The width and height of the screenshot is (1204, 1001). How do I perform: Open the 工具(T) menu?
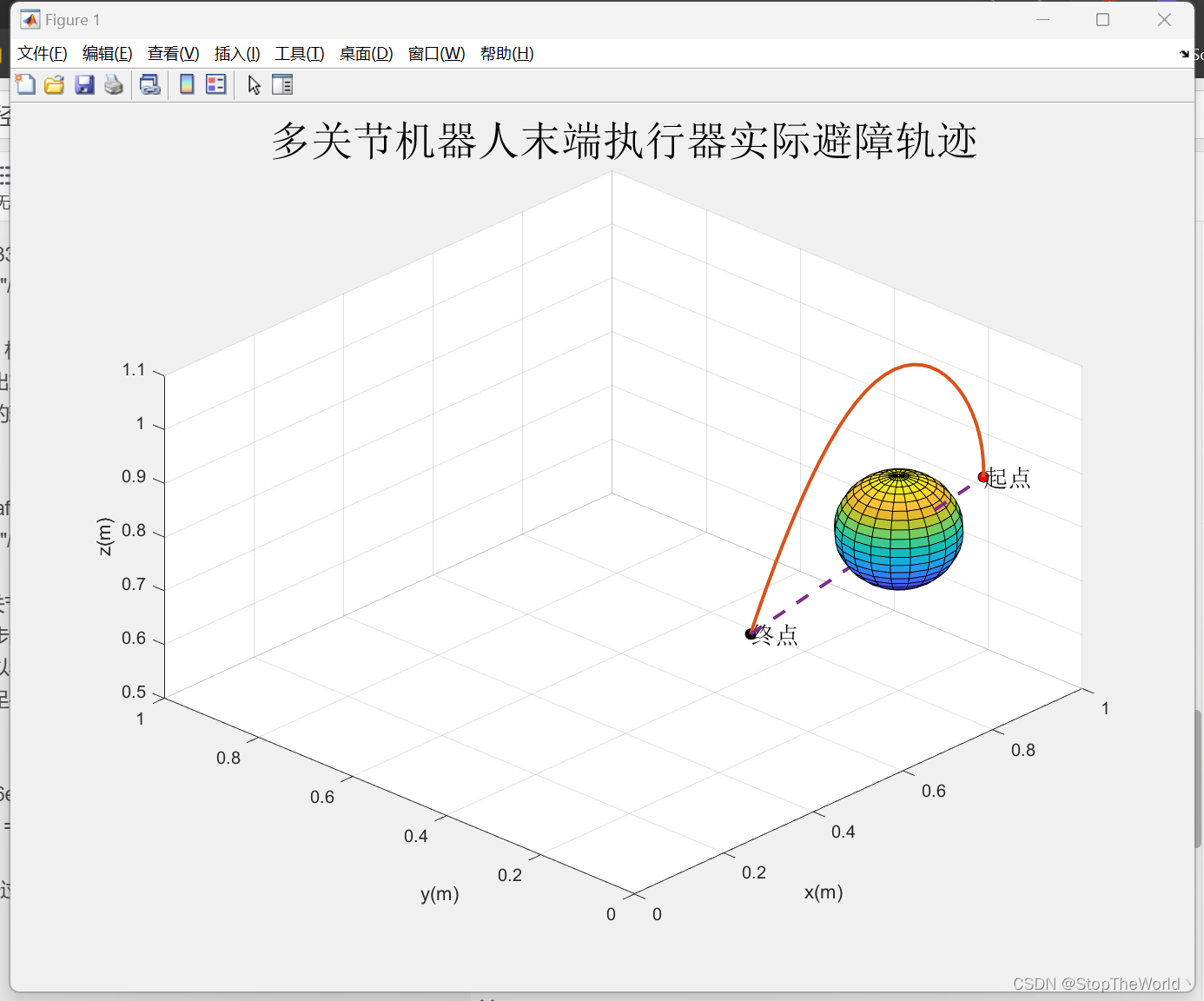[x=300, y=54]
